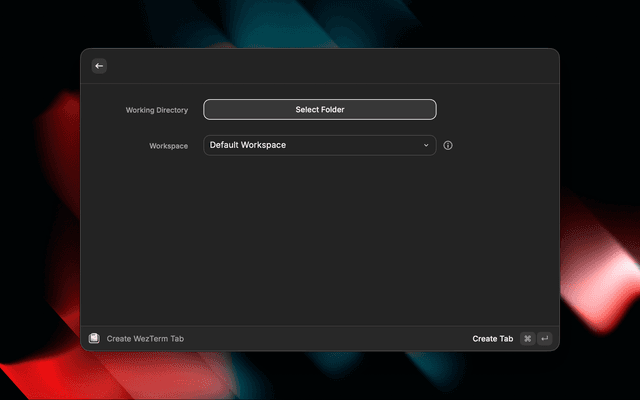Viewport: 640px width, 400px height.
Task: Click the Create WezTerm Tab title text
Action: tap(145, 339)
